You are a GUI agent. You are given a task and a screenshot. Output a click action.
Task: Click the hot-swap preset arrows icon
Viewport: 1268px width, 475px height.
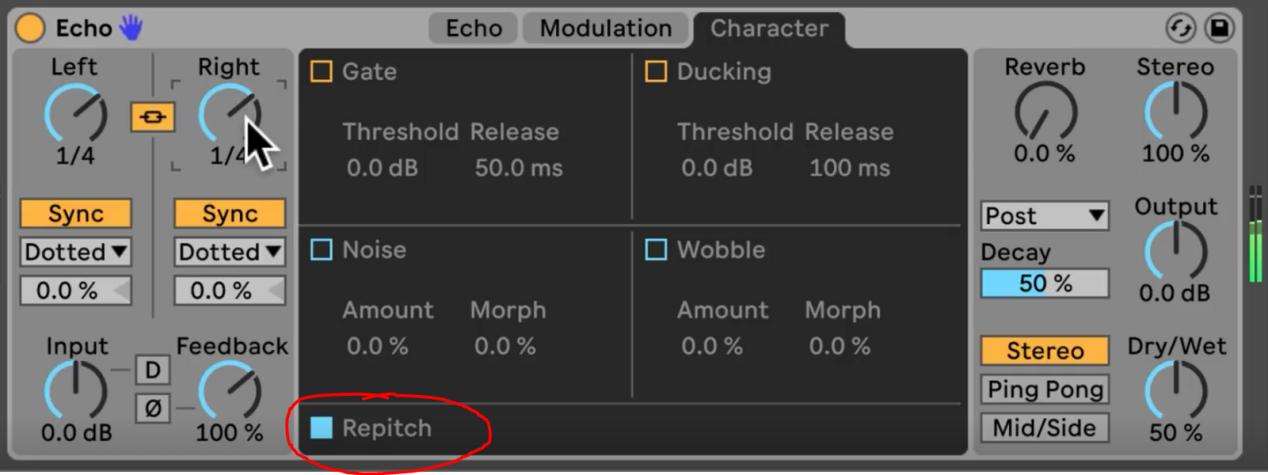[x=1181, y=29]
